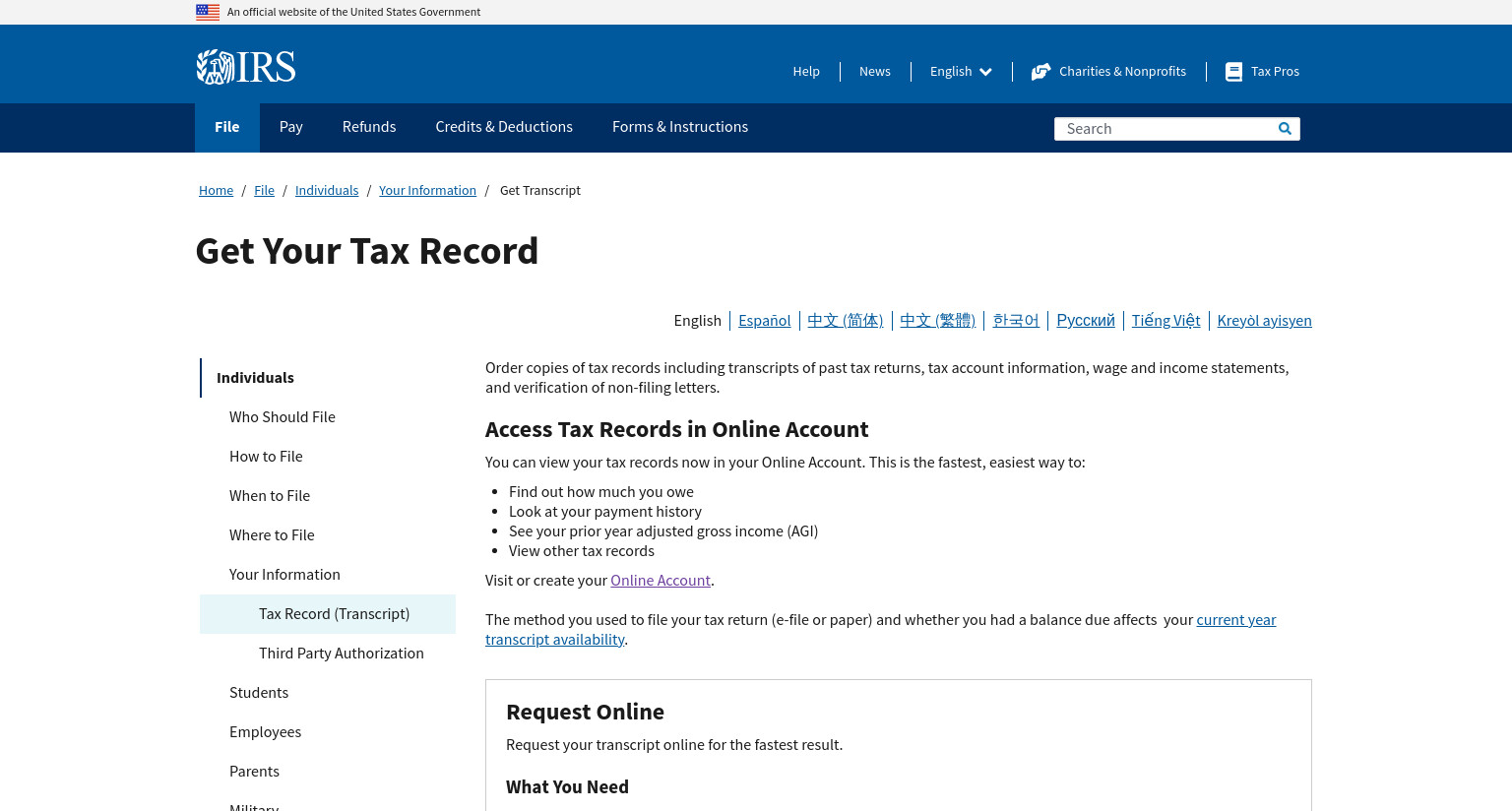Click the Charities & Nonprofits hand icon
This screenshot has height=811, width=1512.
(1040, 72)
